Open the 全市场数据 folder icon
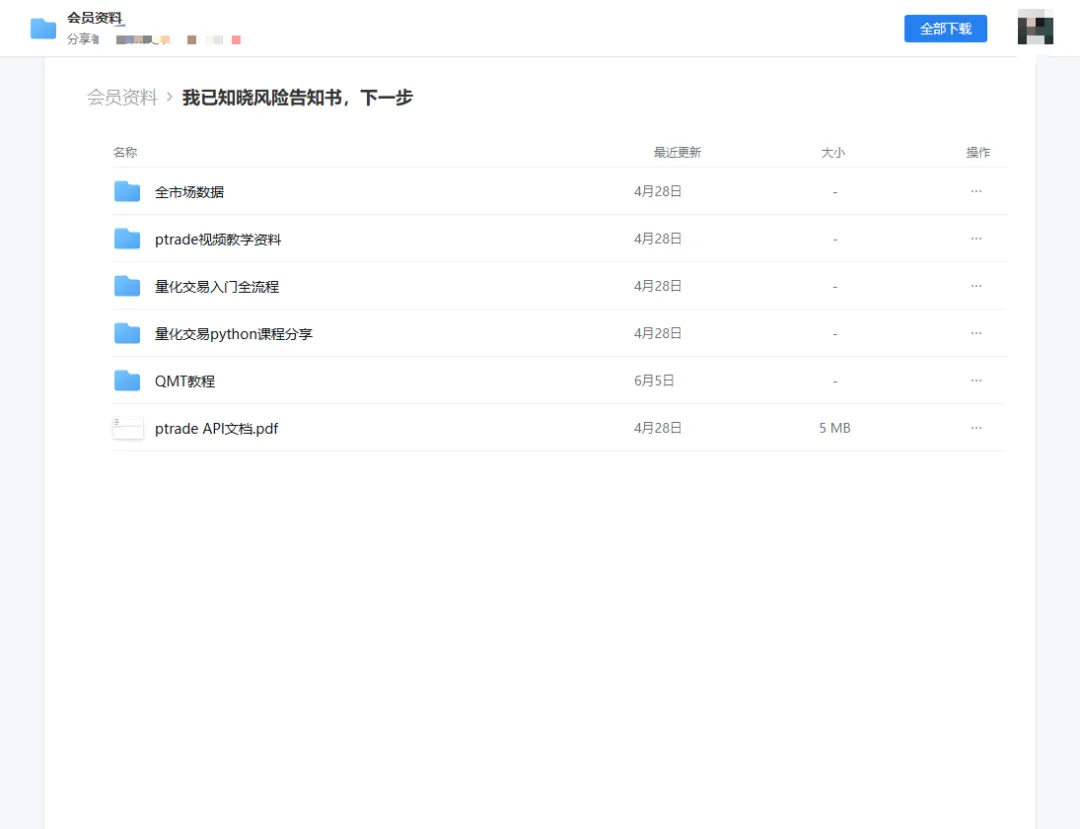This screenshot has width=1080, height=829. [127, 191]
